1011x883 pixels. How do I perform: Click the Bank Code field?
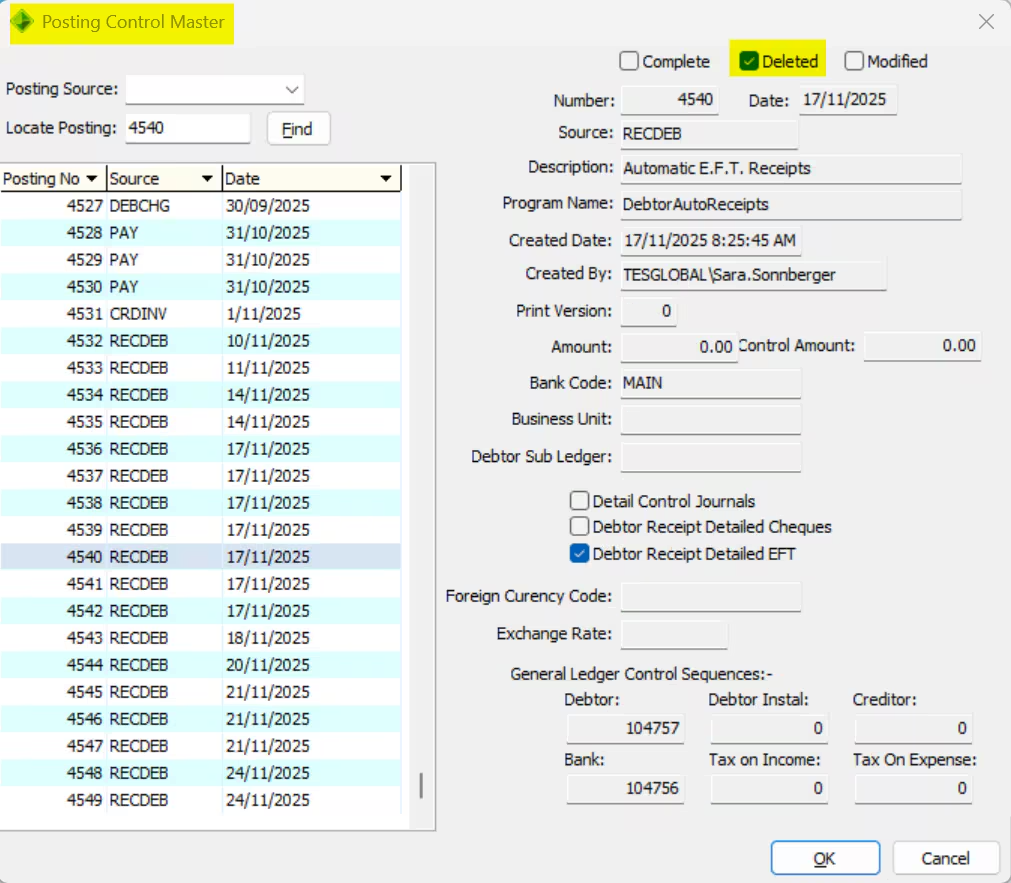click(x=710, y=383)
